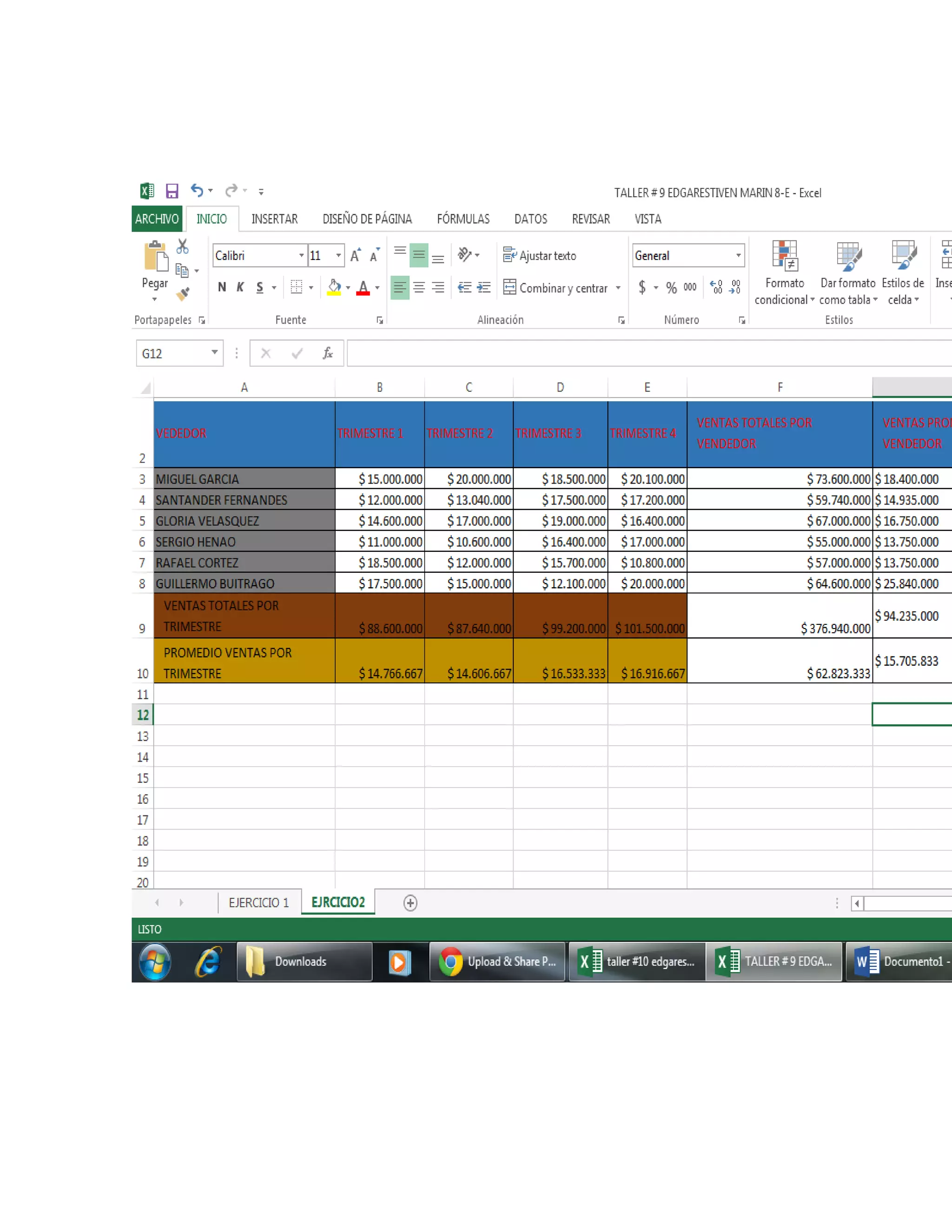The image size is (952, 1232).
Task: Toggle bold N formatting
Action: 222,288
